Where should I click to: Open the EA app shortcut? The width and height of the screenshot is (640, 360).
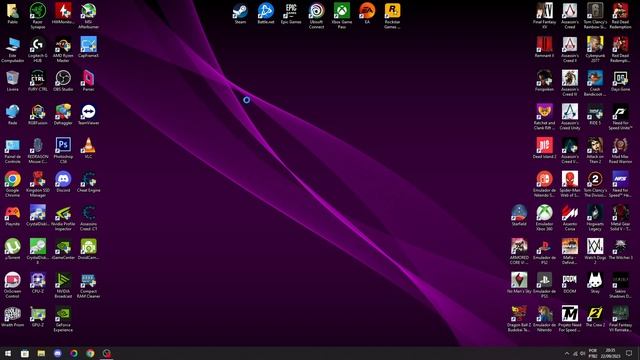tap(367, 13)
